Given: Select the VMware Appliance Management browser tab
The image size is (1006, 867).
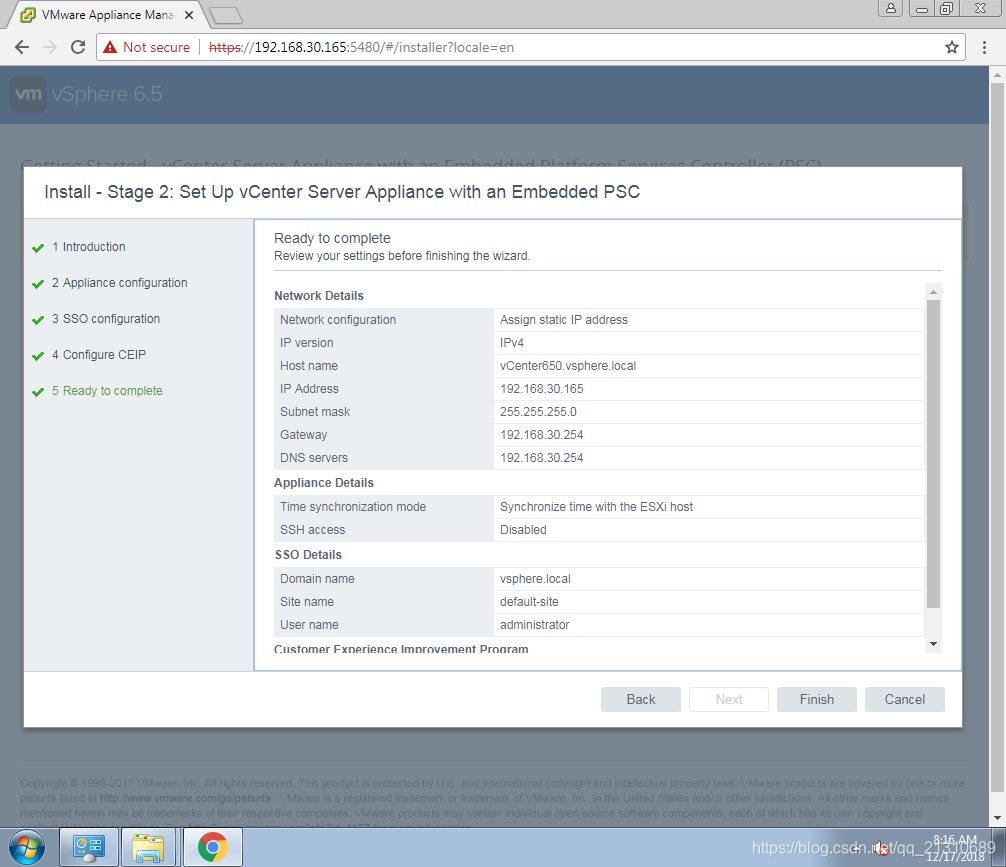Looking at the screenshot, I should (x=107, y=15).
